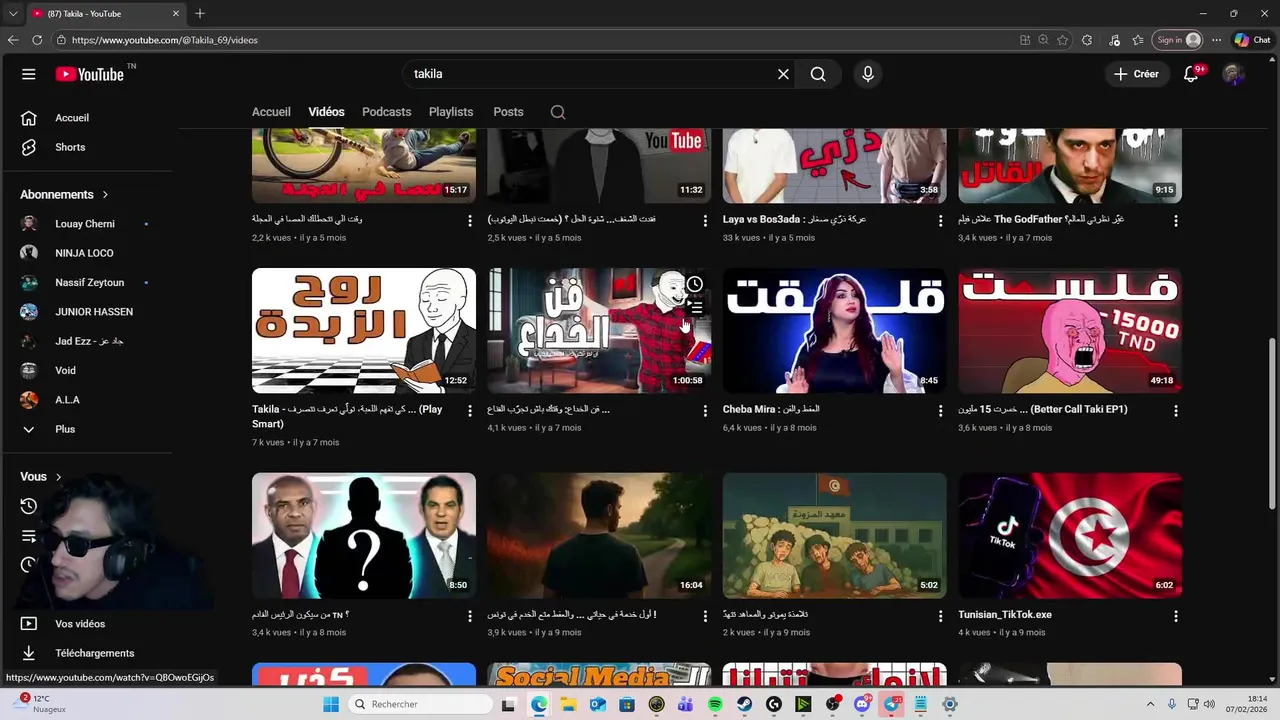Click the Créer button

[x=1137, y=74]
